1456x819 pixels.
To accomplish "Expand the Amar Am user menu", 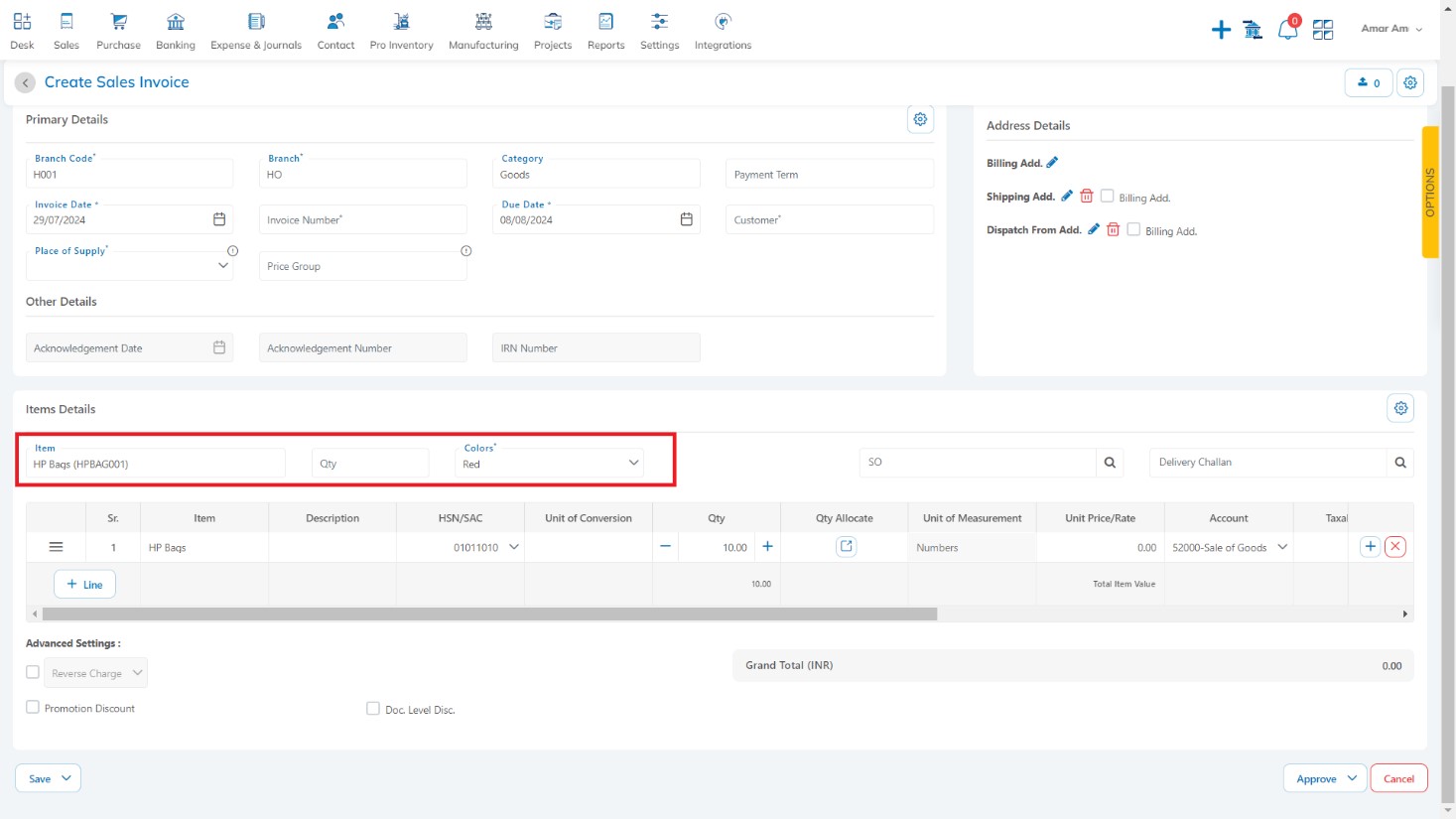I will coord(1391,29).
